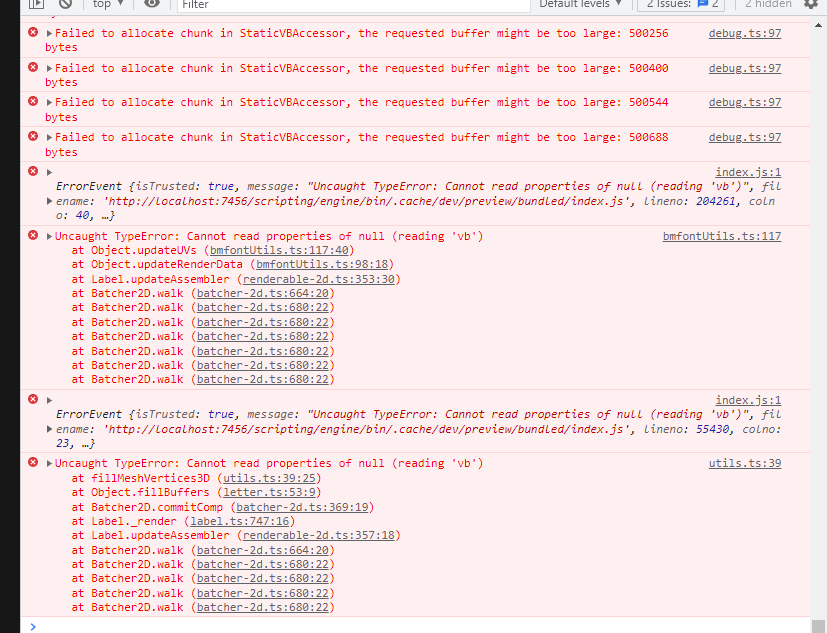Open bmfontUtils.ts:98:18 in stack trace
This screenshot has height=633, width=827.
(x=322, y=264)
